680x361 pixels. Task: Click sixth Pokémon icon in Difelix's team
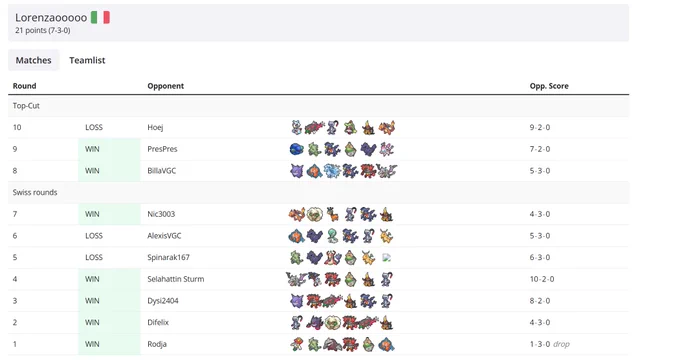tap(386, 322)
